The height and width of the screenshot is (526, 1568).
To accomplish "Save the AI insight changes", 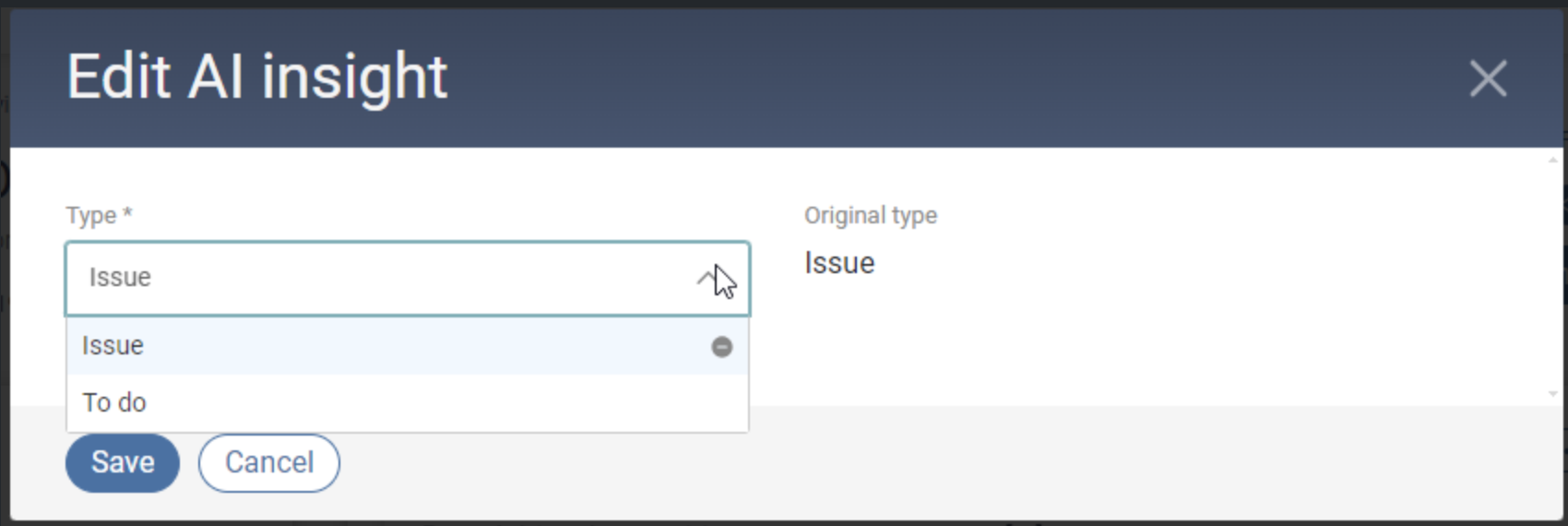I will coord(122,462).
